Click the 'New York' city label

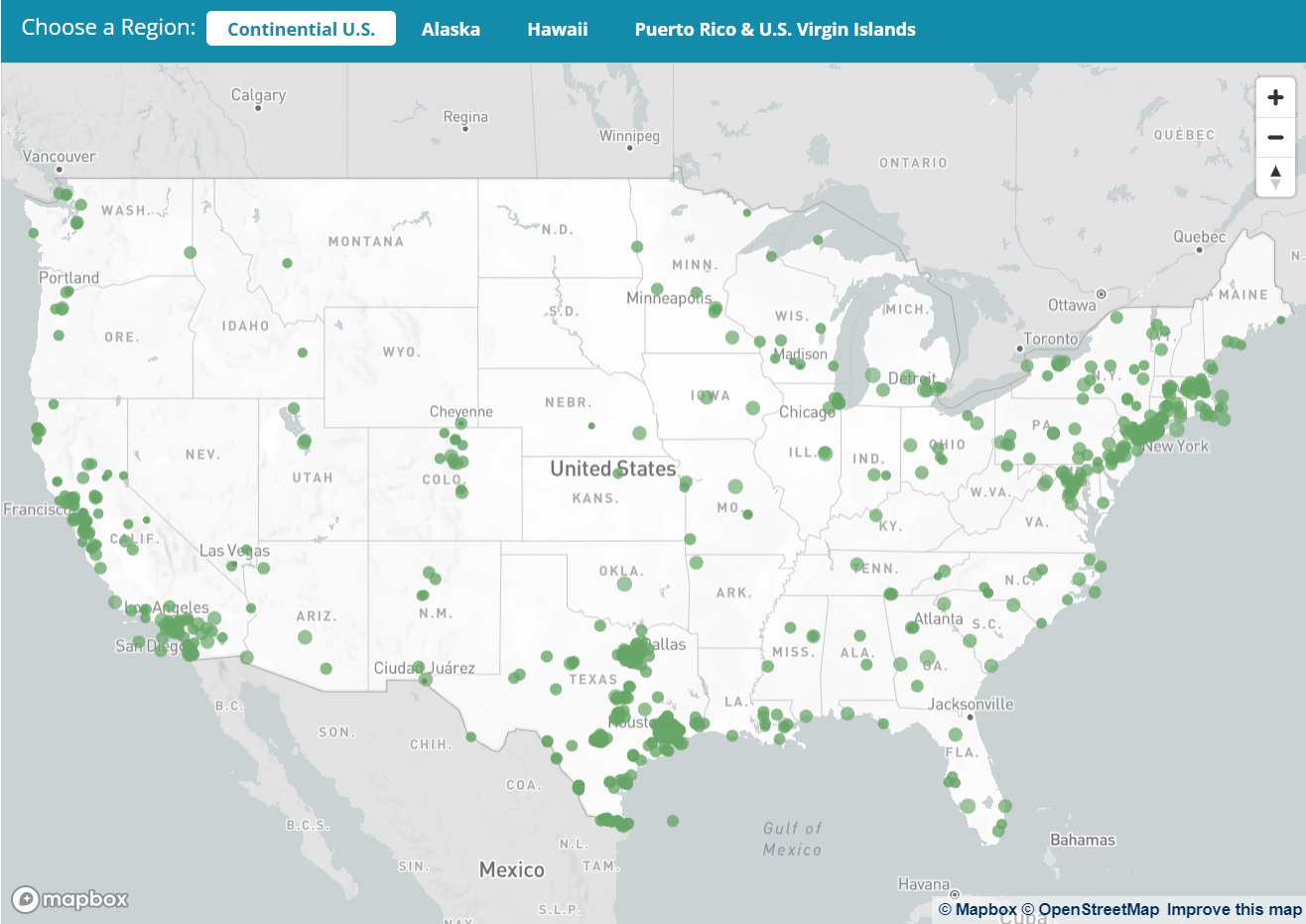point(1176,447)
